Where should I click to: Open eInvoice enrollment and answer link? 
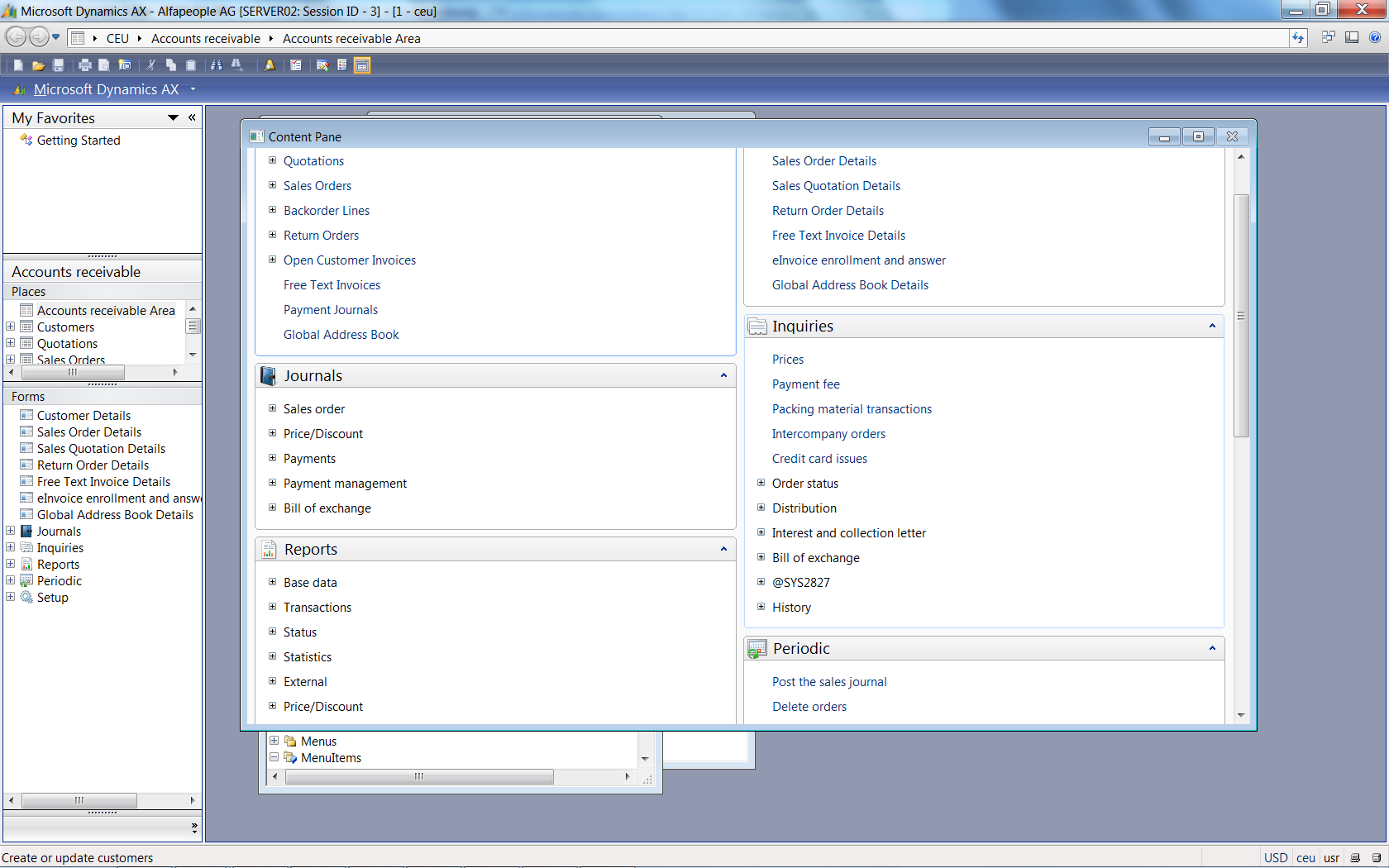pyautogui.click(x=858, y=260)
